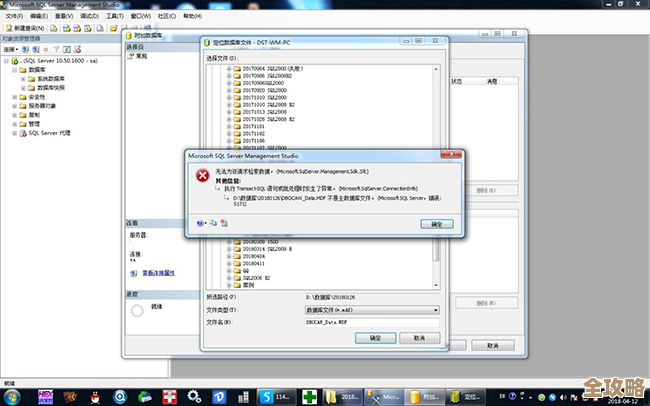Click the help icon in error dialog
650x406 pixels.
[201, 223]
